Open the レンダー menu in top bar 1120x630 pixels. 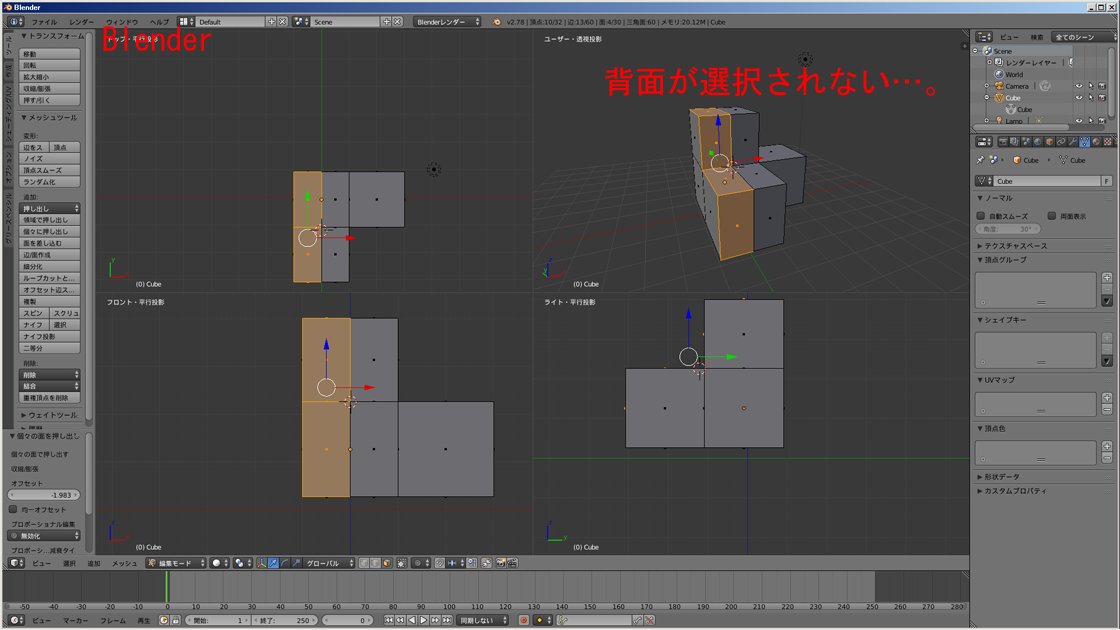click(x=81, y=22)
